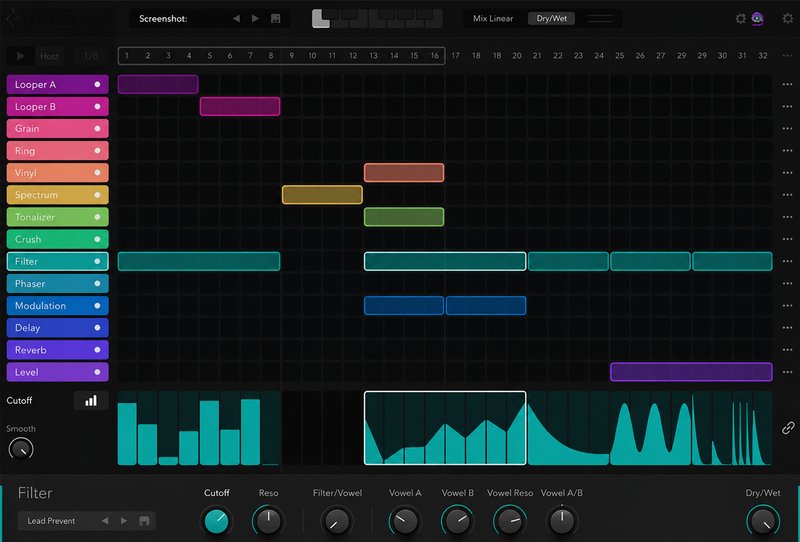This screenshot has width=800, height=542.
Task: Open options menu for Modulation row
Action: pos(787,306)
